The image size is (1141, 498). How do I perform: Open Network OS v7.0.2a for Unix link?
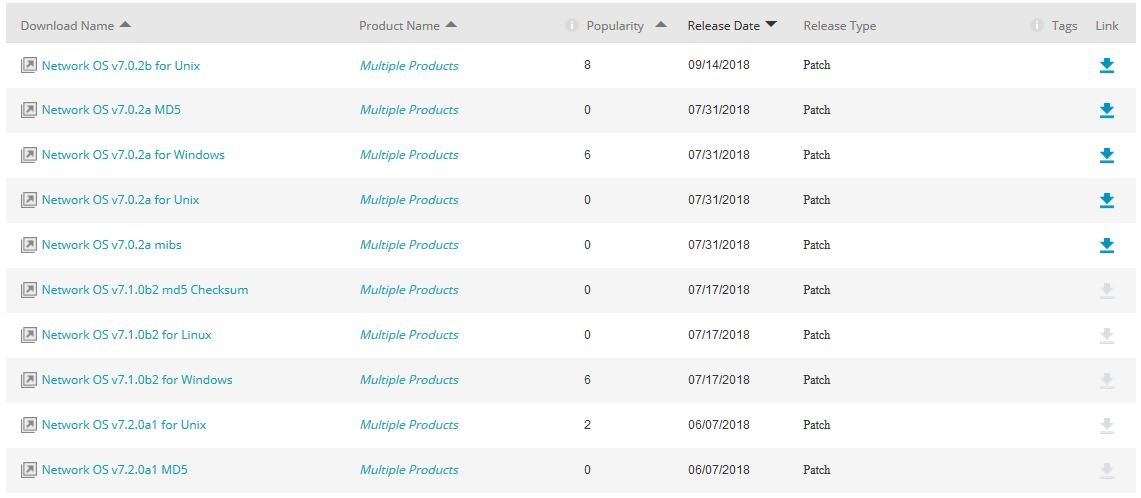tap(120, 200)
